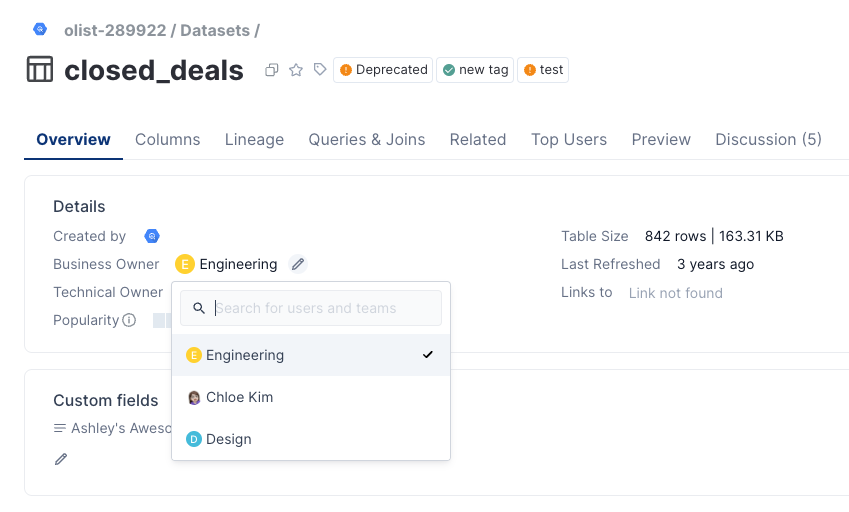Open olist-289922 breadcrumb link

[115, 30]
